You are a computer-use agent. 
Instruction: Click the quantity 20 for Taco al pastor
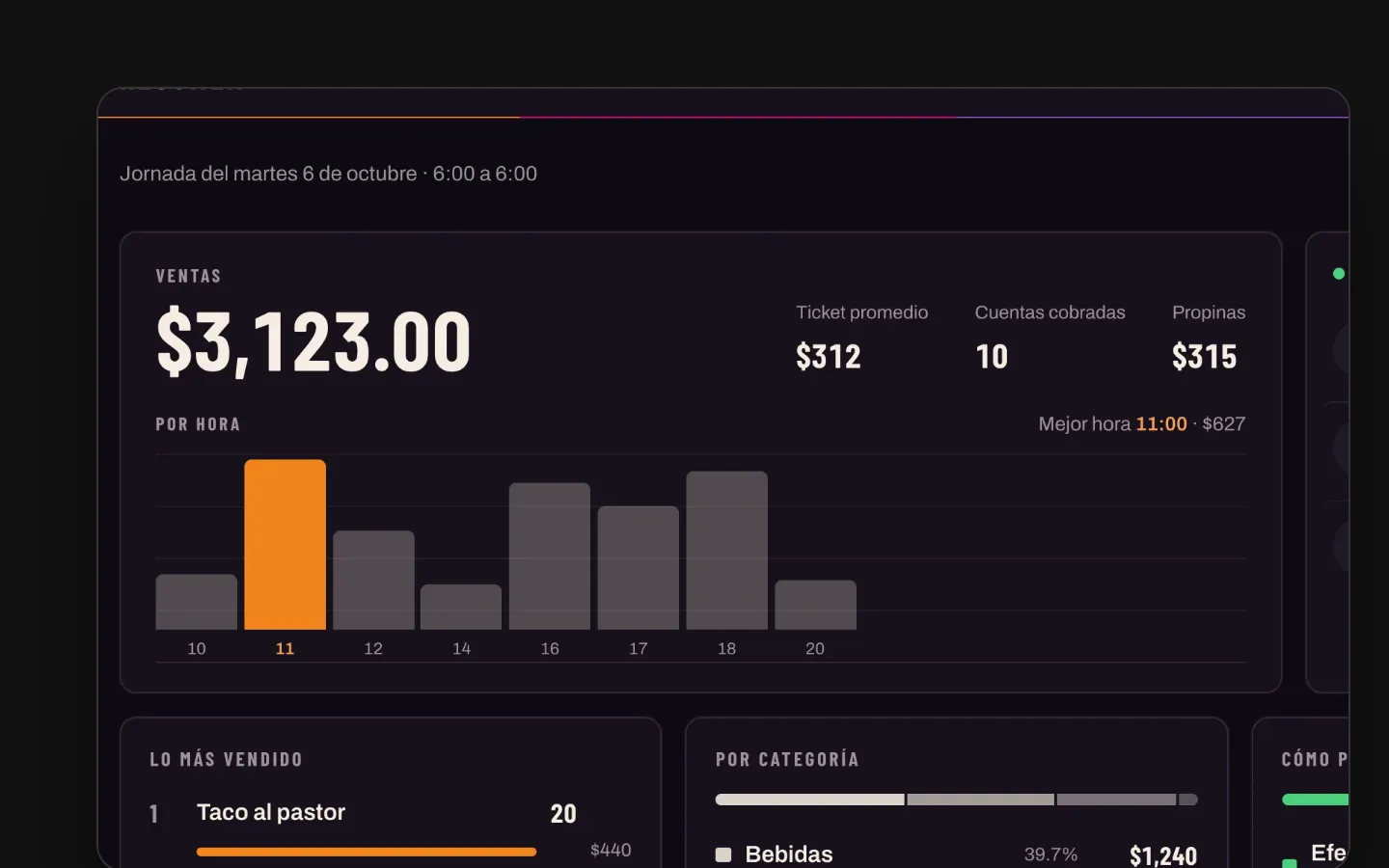point(563,814)
